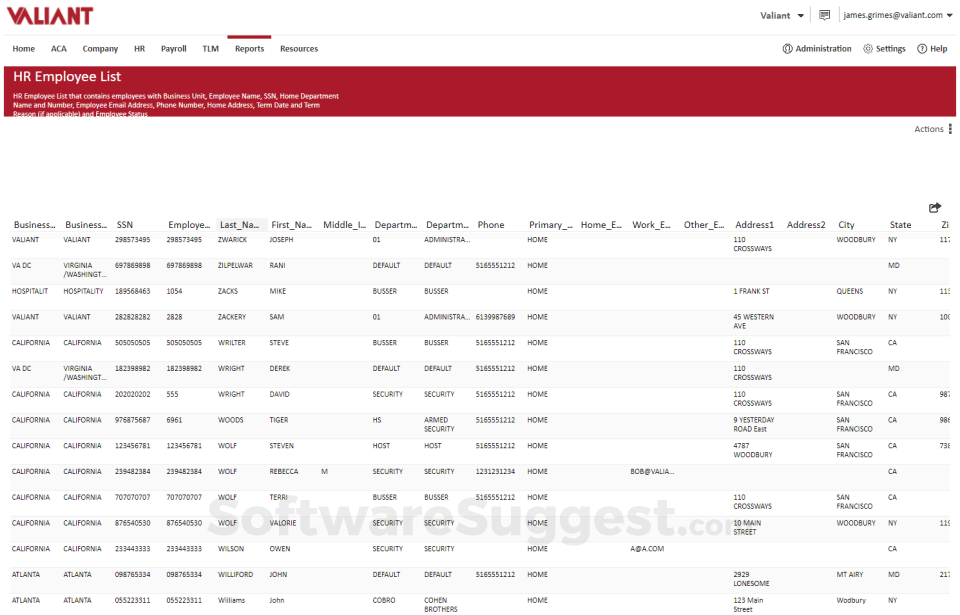The image size is (960, 615).
Task: Click the Actions overflow dots menu
Action: pos(951,128)
